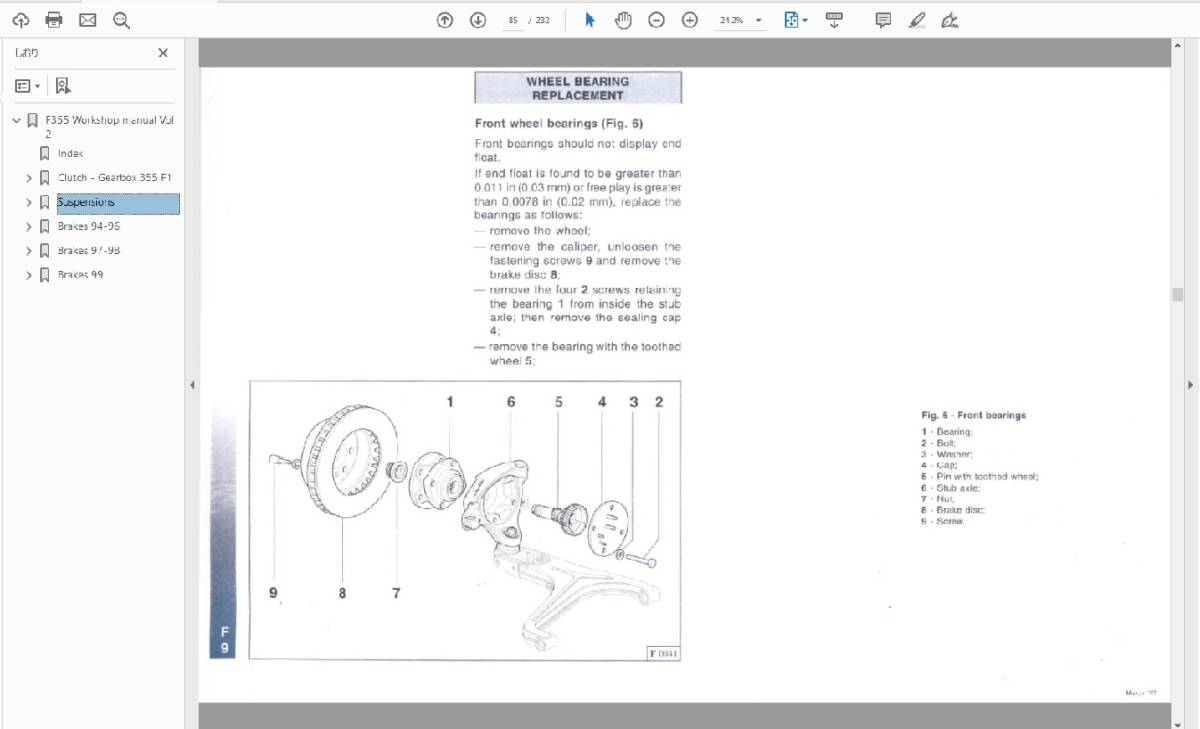Switch to the hand pan tool
This screenshot has height=729, width=1200.
pyautogui.click(x=623, y=20)
